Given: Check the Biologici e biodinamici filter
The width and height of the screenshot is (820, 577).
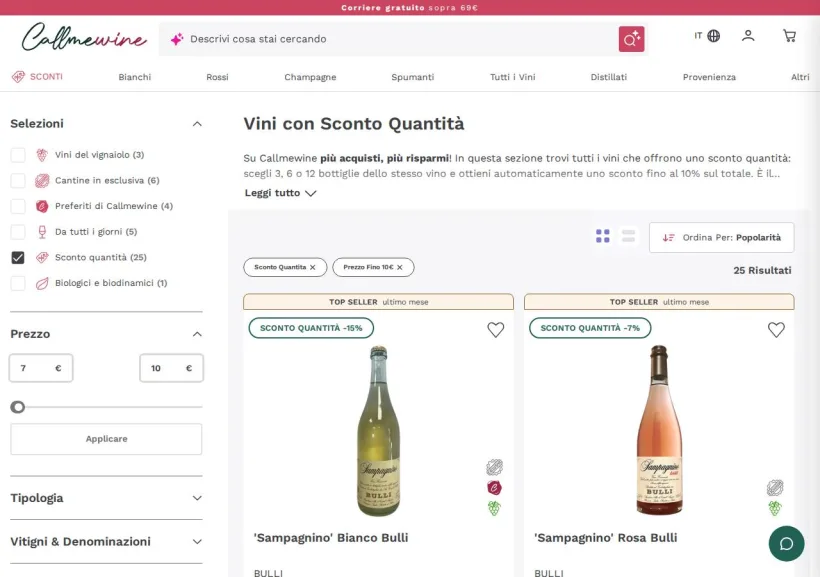Looking at the screenshot, I should point(18,283).
